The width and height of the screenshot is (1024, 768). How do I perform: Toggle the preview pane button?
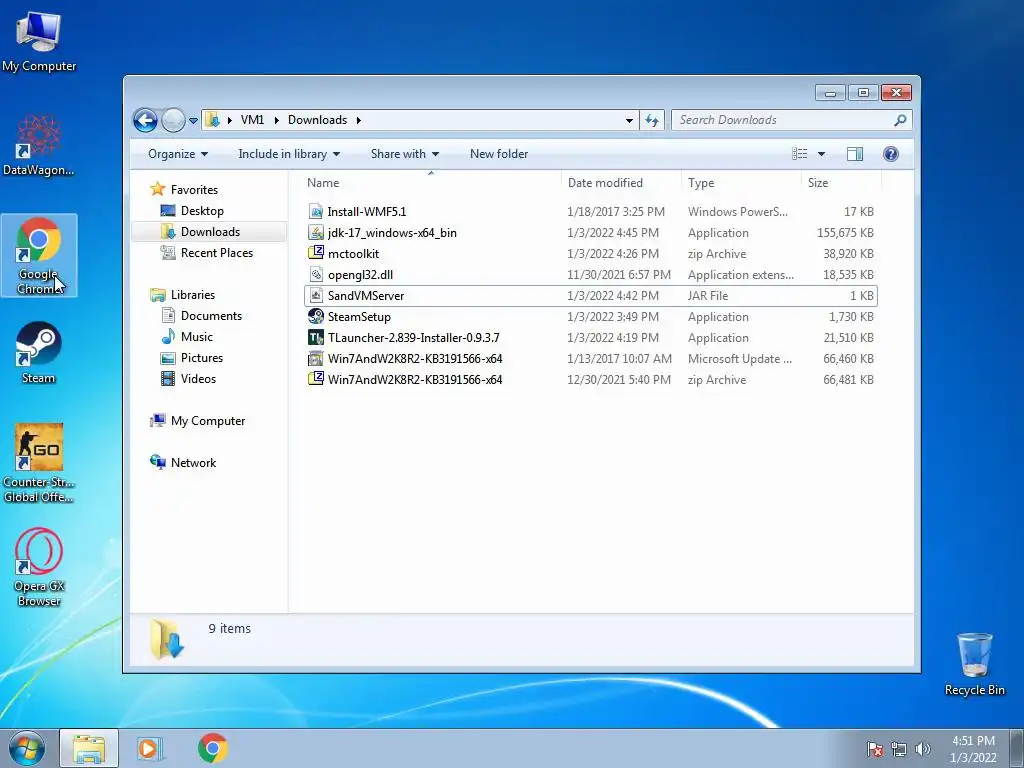[x=855, y=154]
